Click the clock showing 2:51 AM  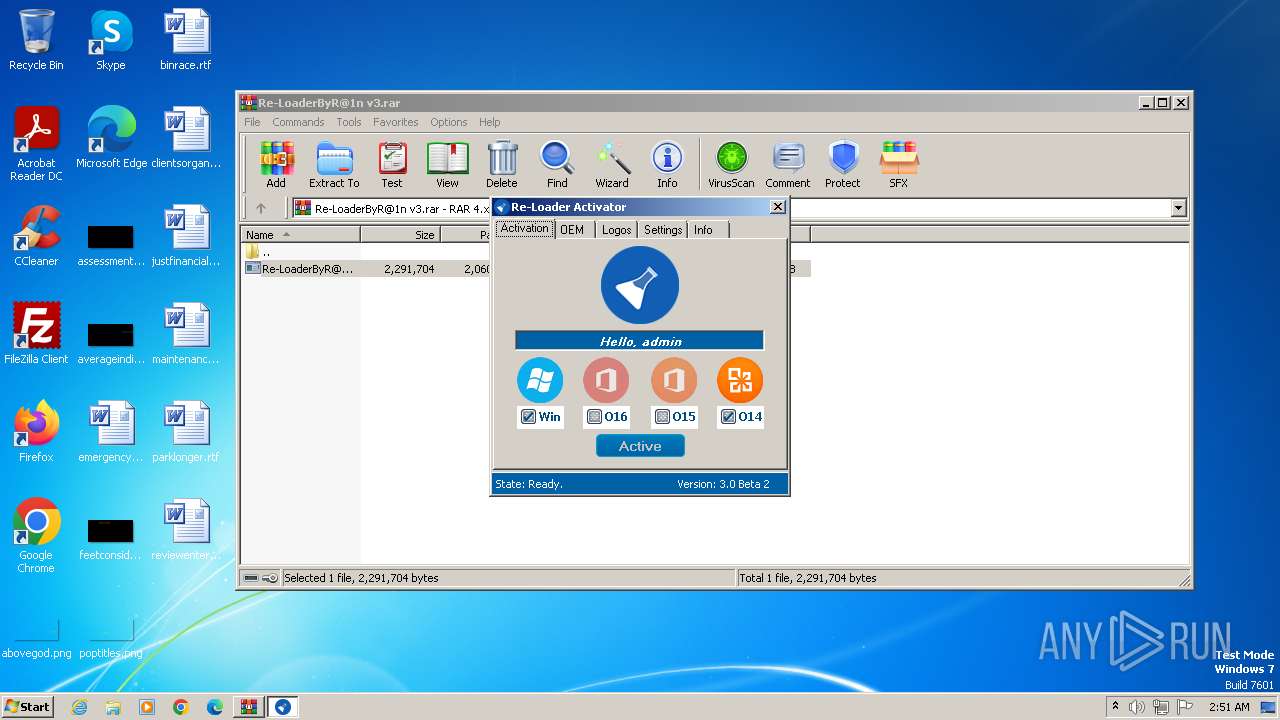click(x=1229, y=707)
